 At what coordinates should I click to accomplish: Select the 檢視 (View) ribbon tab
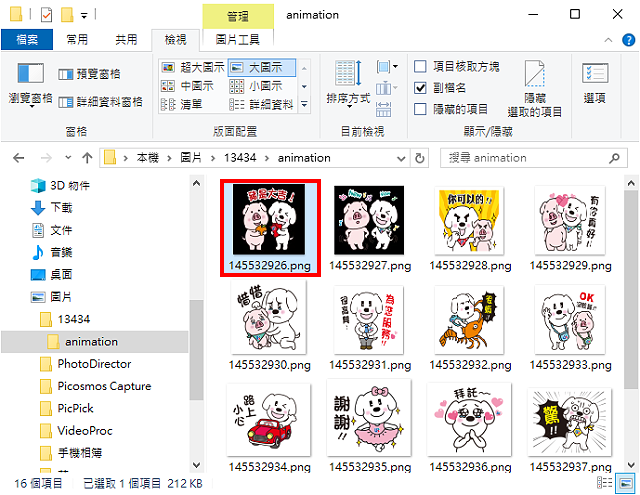pyautogui.click(x=176, y=40)
